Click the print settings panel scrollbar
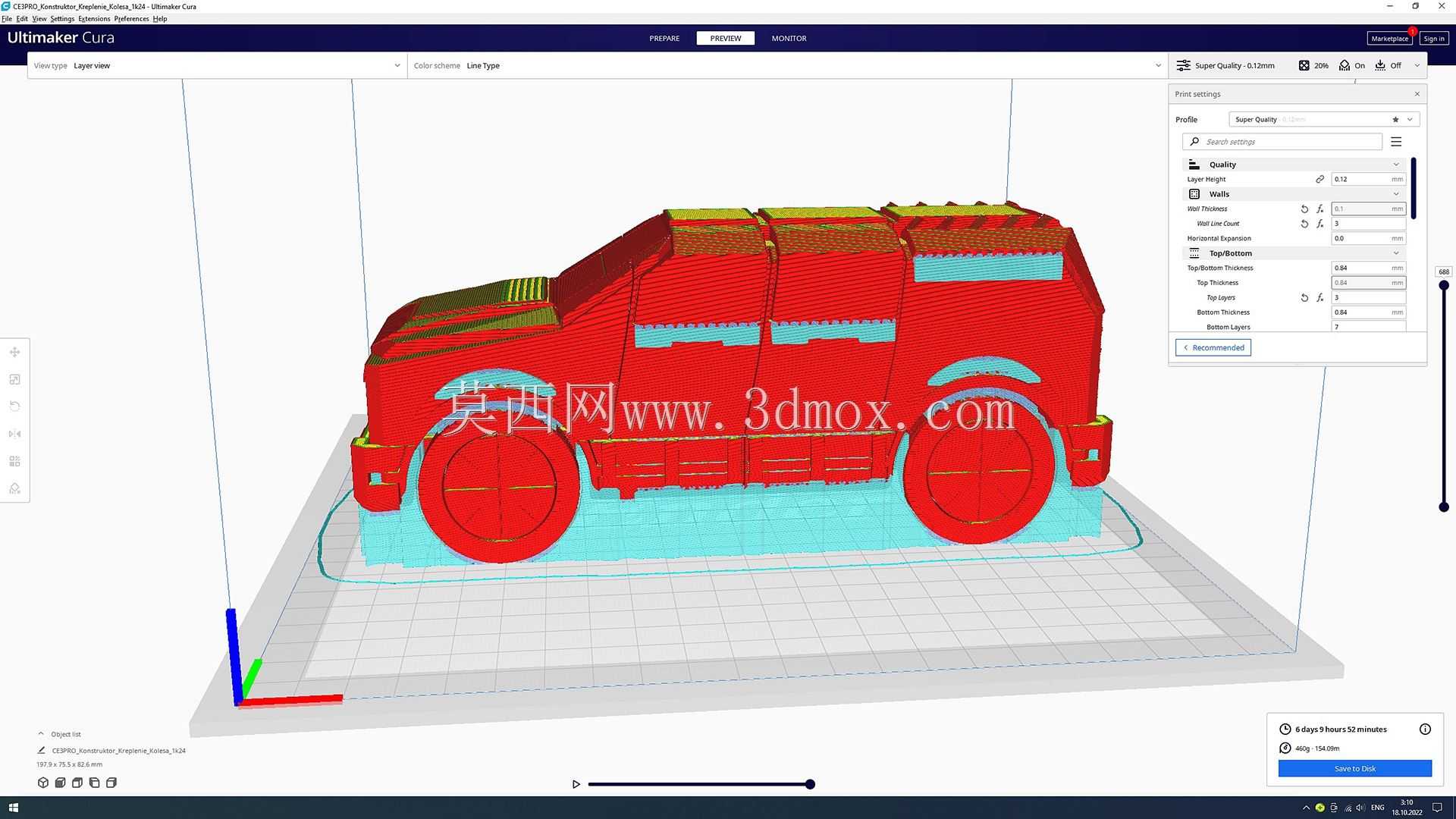This screenshot has width=1456, height=819. coord(1414,188)
